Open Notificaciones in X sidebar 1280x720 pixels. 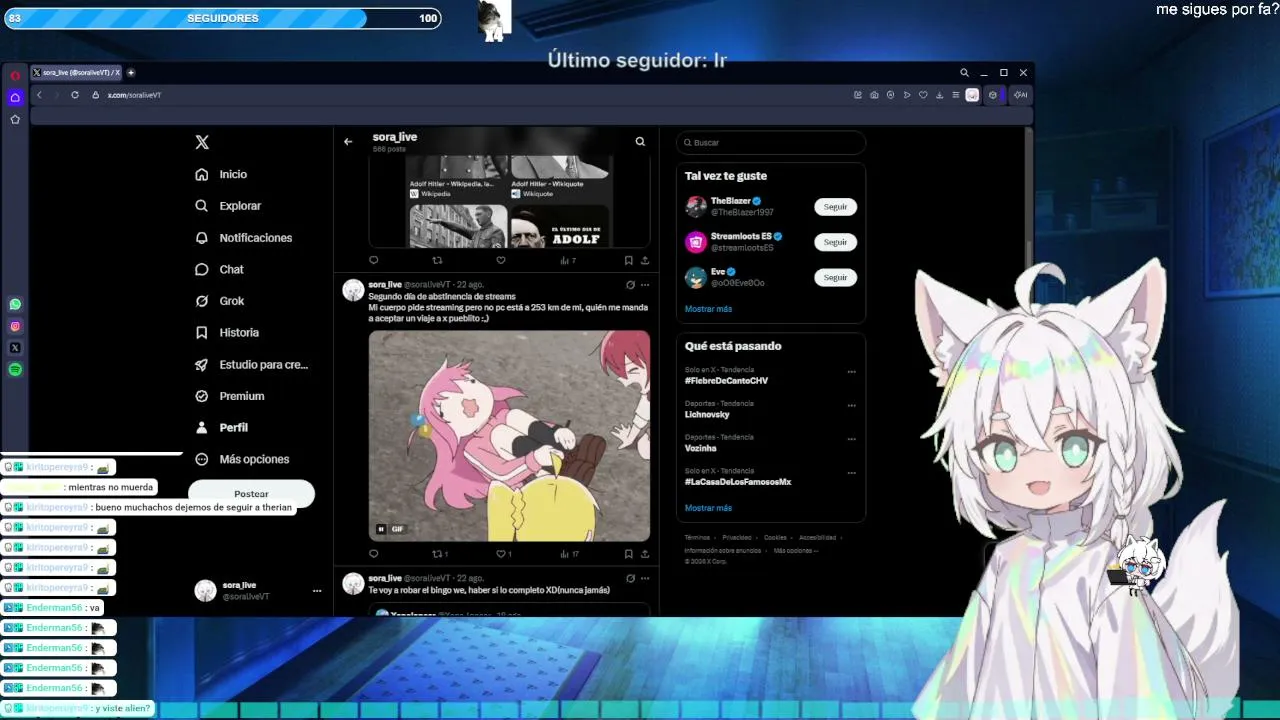point(243,238)
